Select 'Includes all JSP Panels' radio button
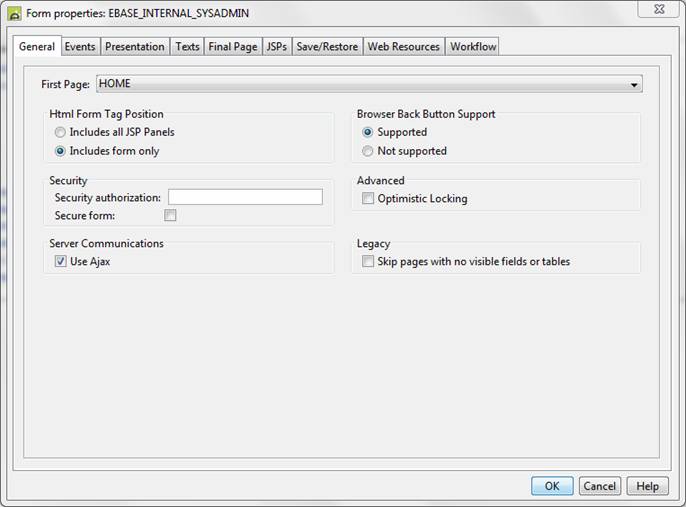Viewport: 686px width, 507px height. pos(62,132)
